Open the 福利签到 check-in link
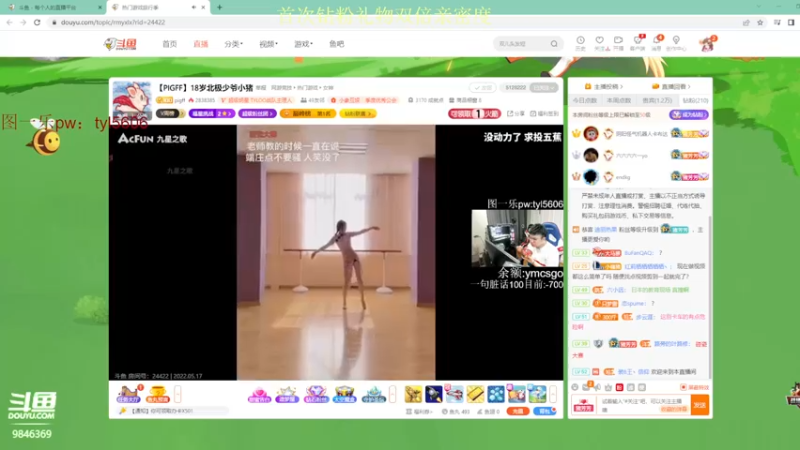Image resolution: width=800 pixels, height=450 pixels. point(544,114)
